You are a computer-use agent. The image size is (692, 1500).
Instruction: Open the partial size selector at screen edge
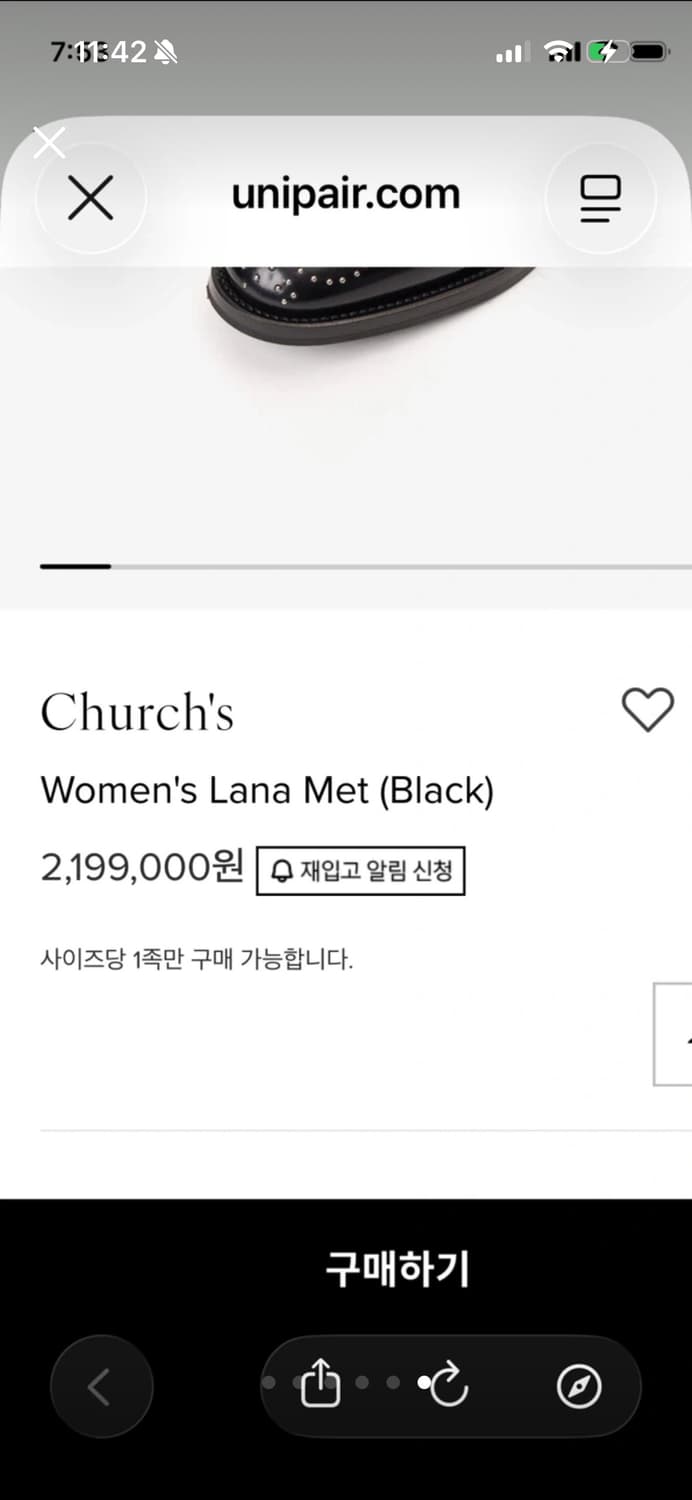coord(676,1035)
